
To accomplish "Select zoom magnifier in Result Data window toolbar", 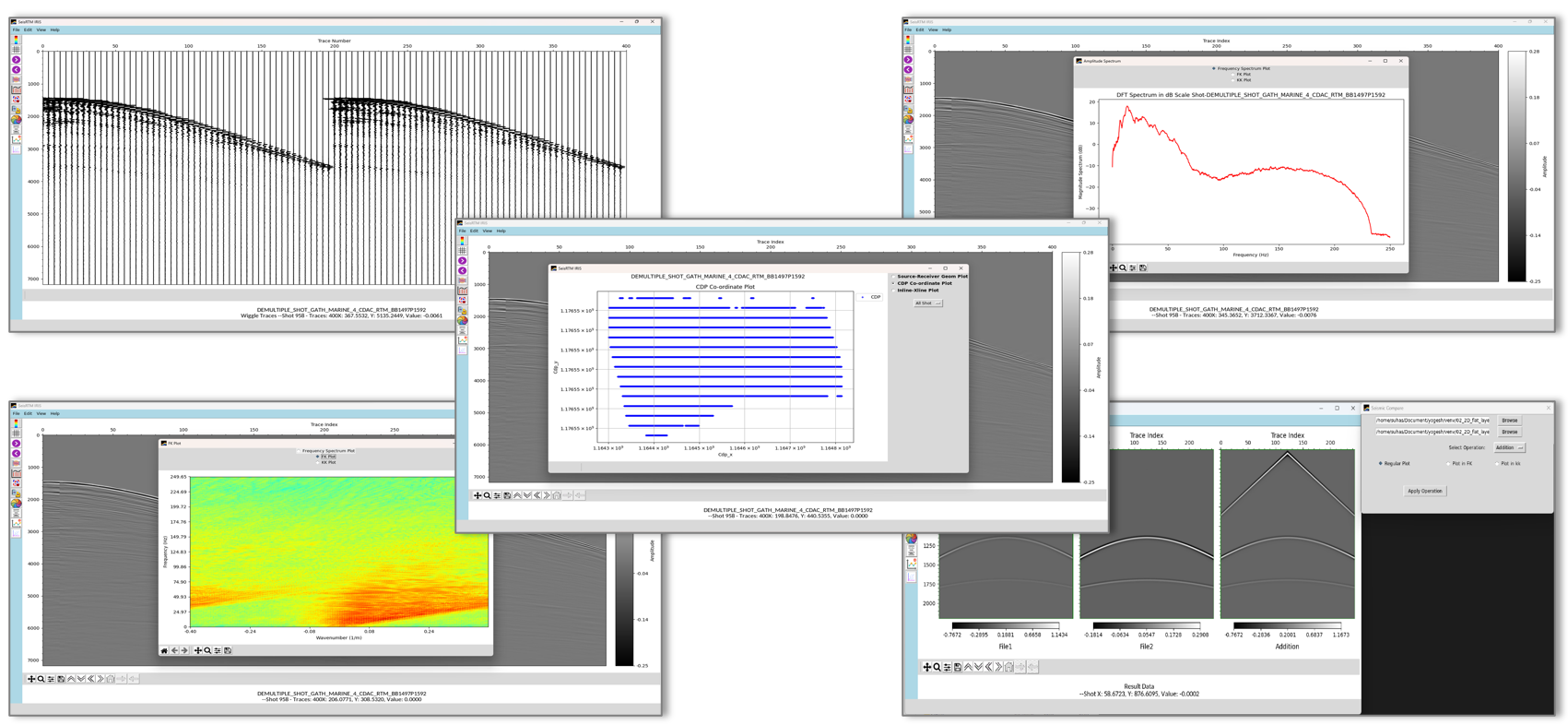I will tap(937, 667).
